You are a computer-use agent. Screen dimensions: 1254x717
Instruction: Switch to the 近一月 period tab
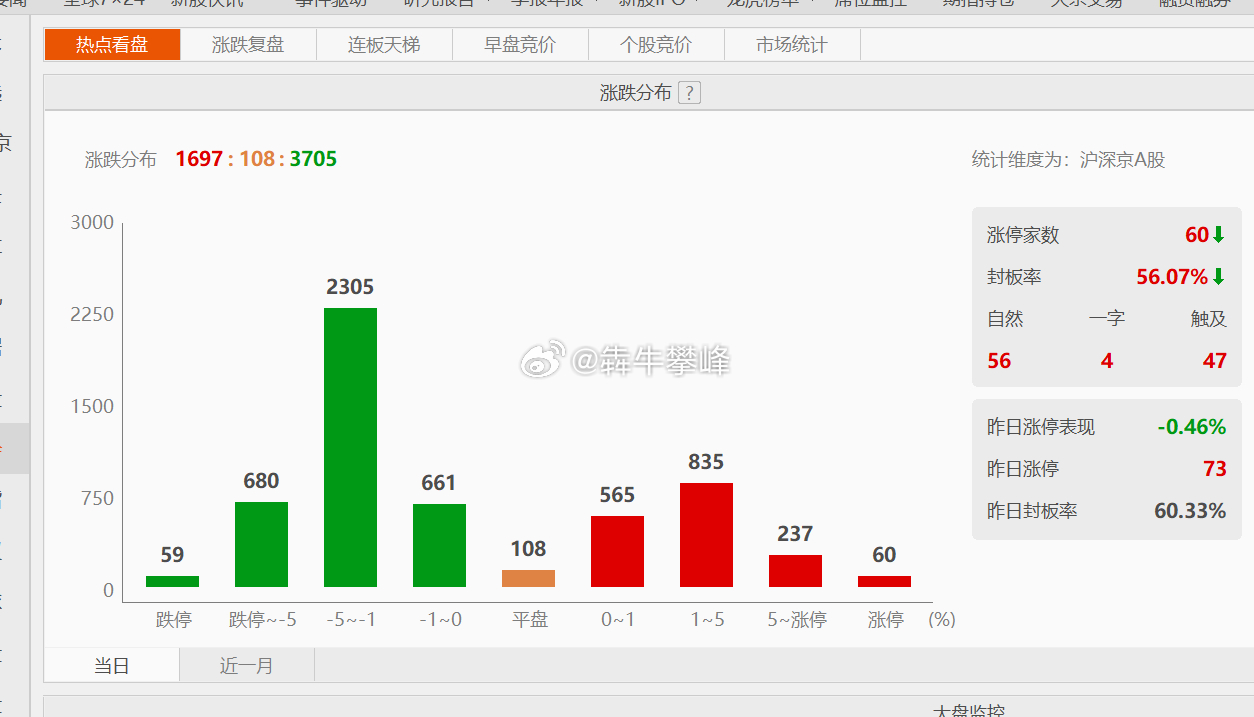(x=247, y=665)
